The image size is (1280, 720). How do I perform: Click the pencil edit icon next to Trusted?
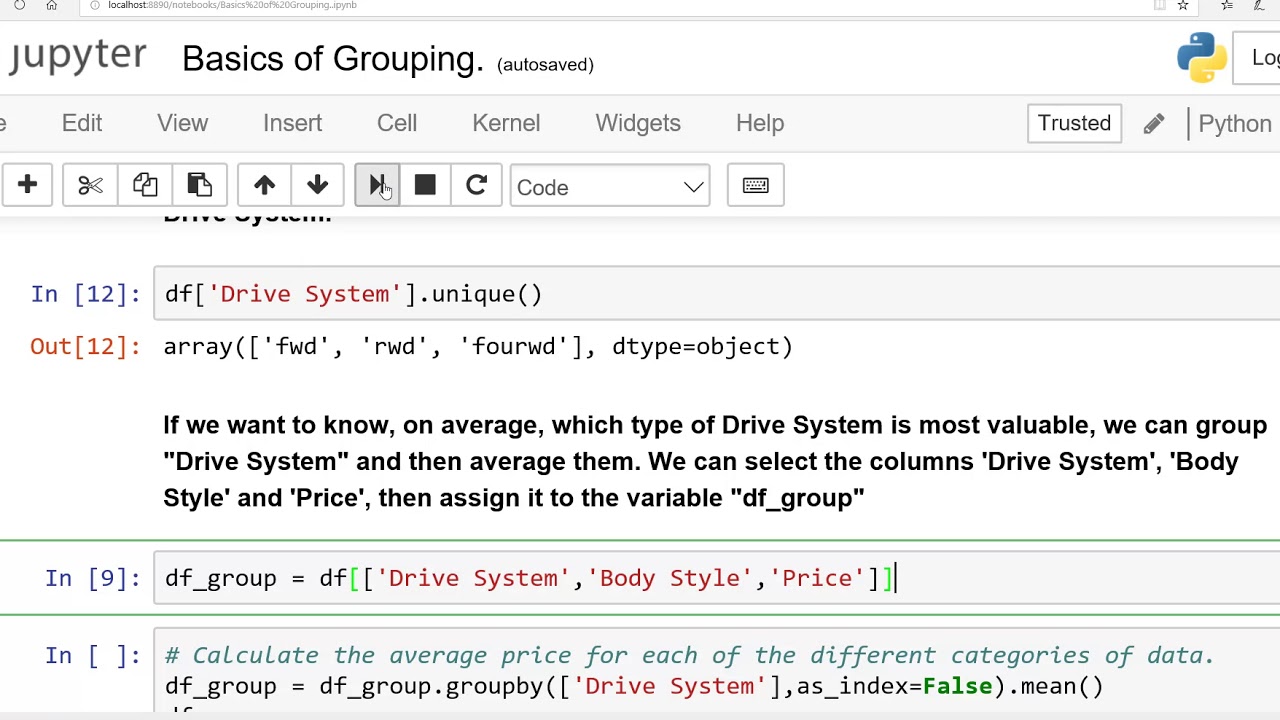pyautogui.click(x=1154, y=123)
